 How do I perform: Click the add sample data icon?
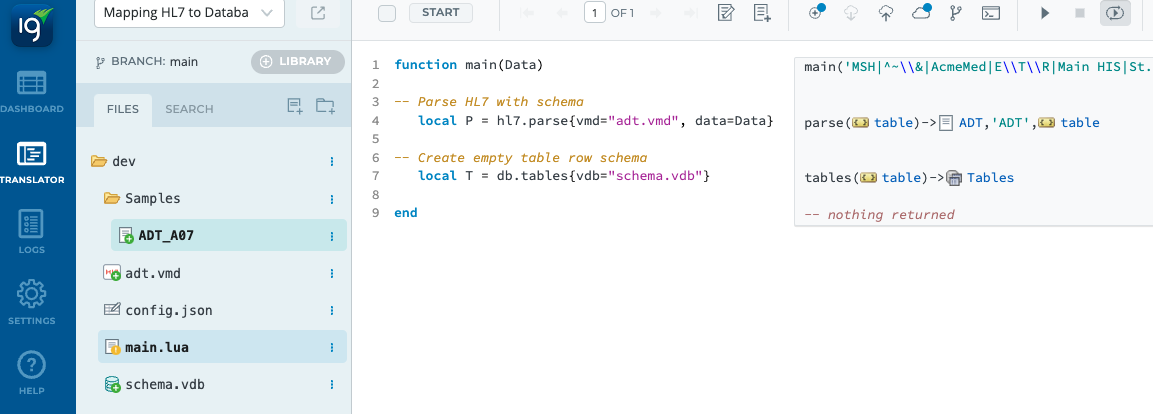click(762, 13)
